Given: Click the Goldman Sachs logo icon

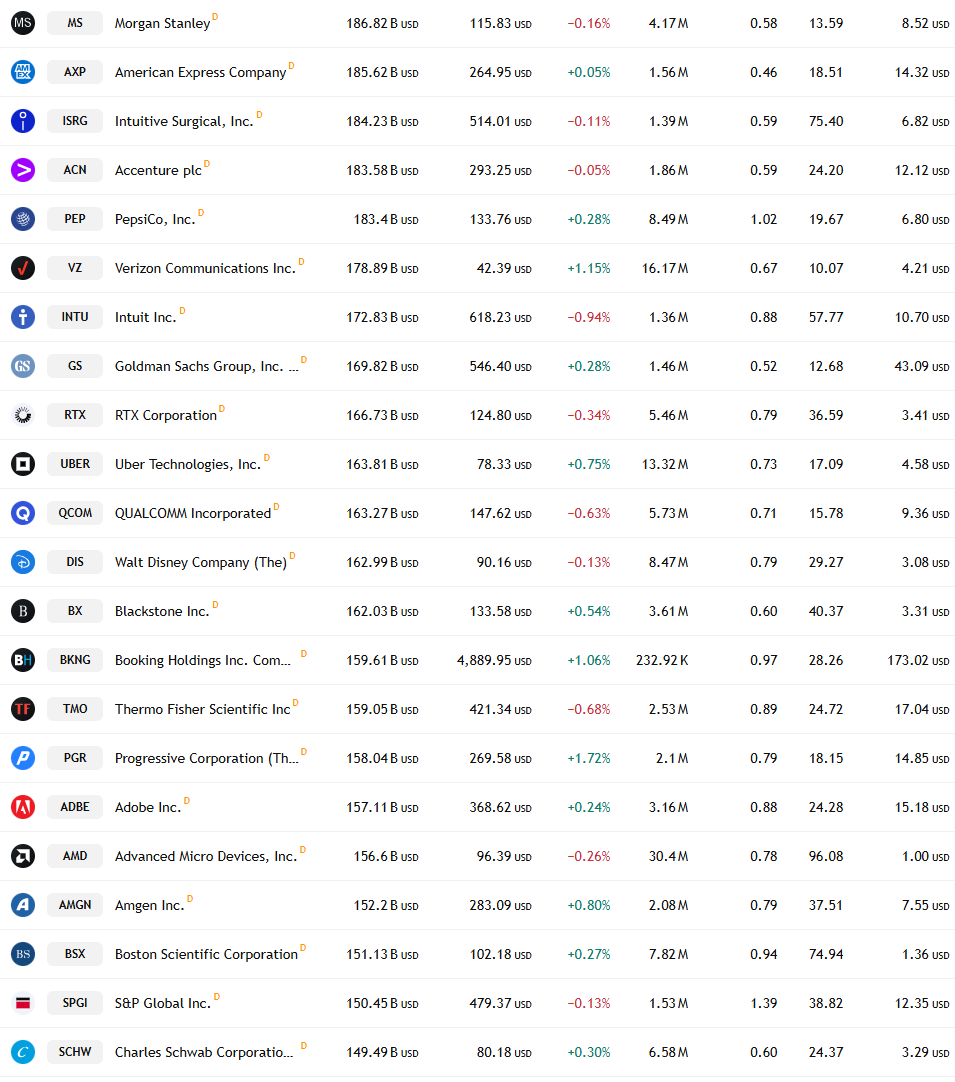Looking at the screenshot, I should [x=23, y=366].
